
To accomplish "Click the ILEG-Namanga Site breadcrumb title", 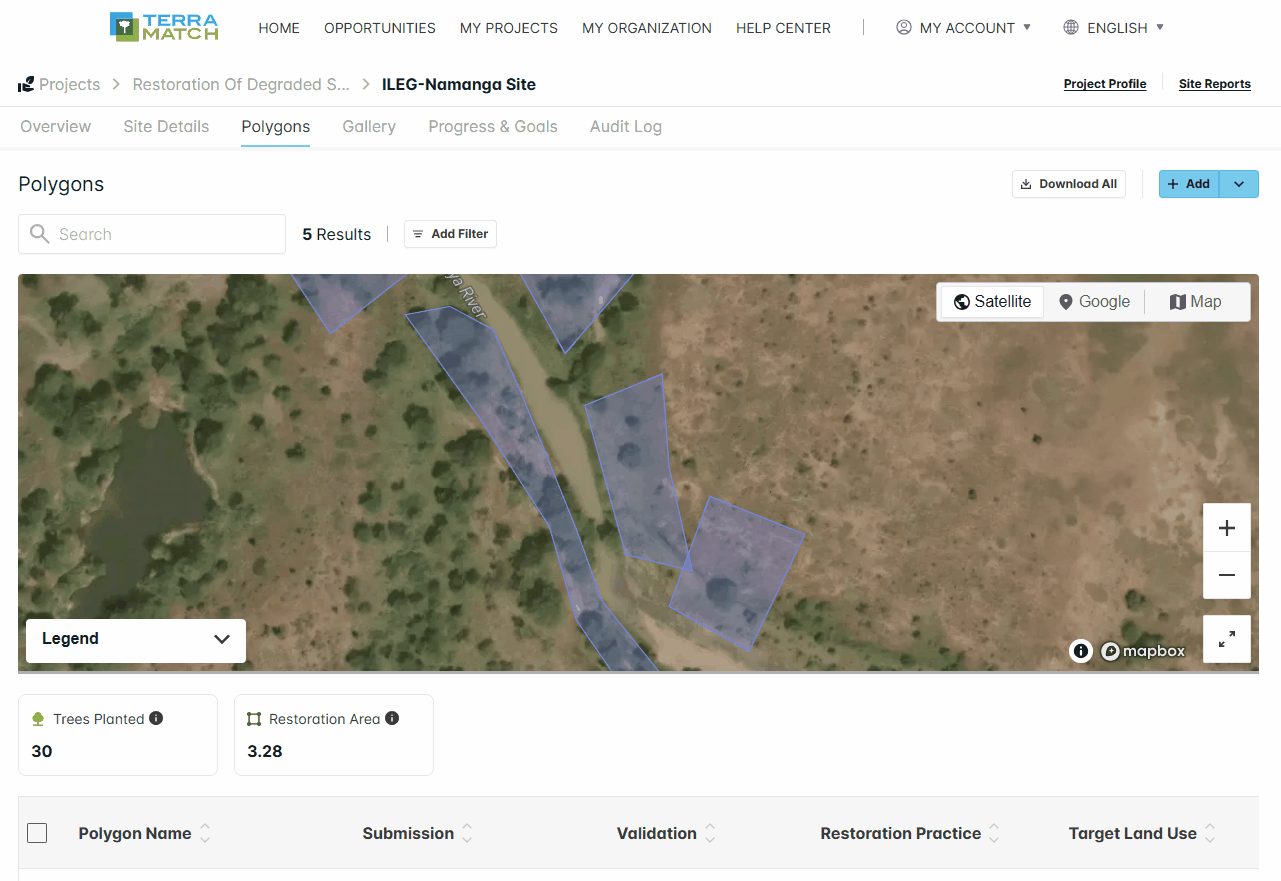I will coord(459,84).
